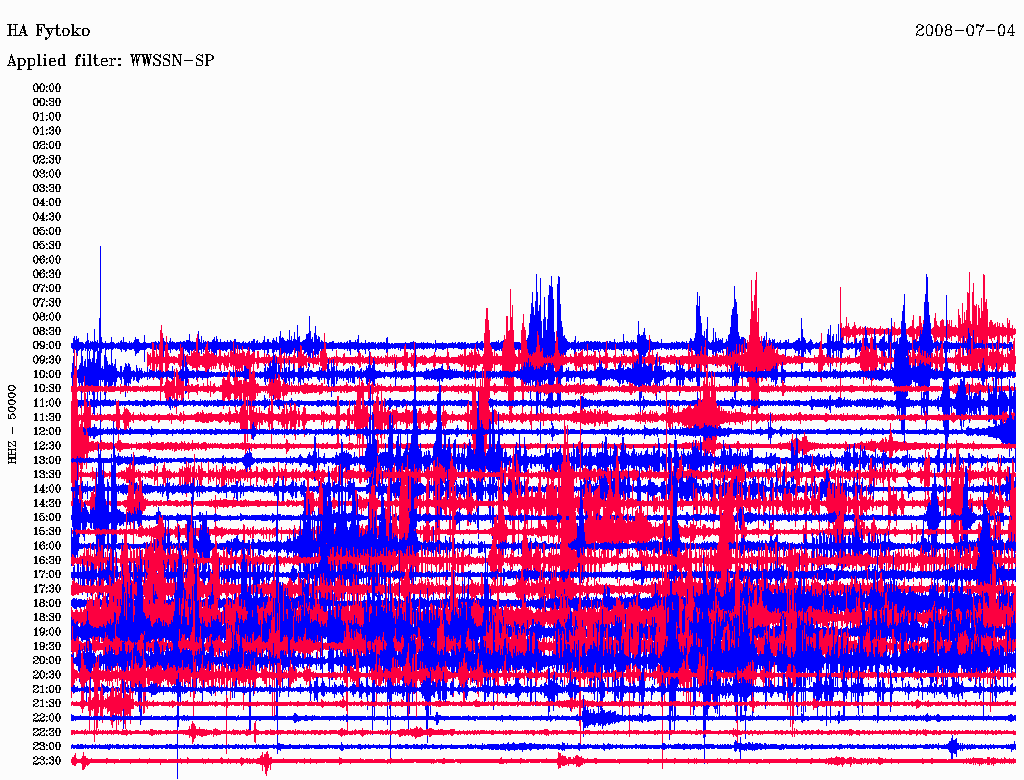
Task: Select the 05:30 time label
Action: pyautogui.click(x=47, y=246)
